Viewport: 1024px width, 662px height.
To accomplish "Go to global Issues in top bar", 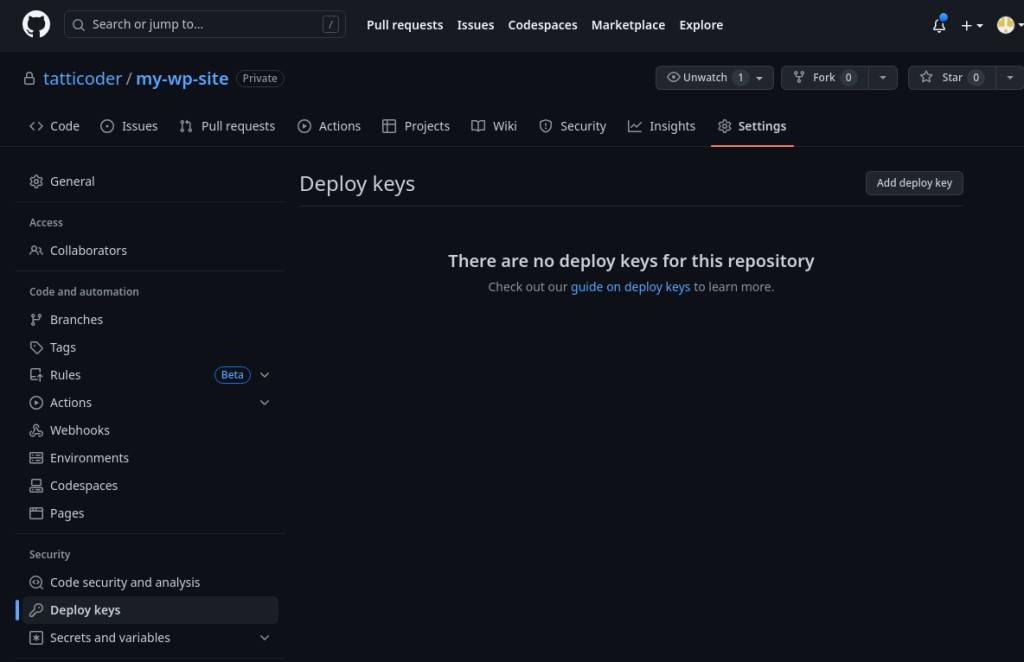I will pyautogui.click(x=475, y=25).
